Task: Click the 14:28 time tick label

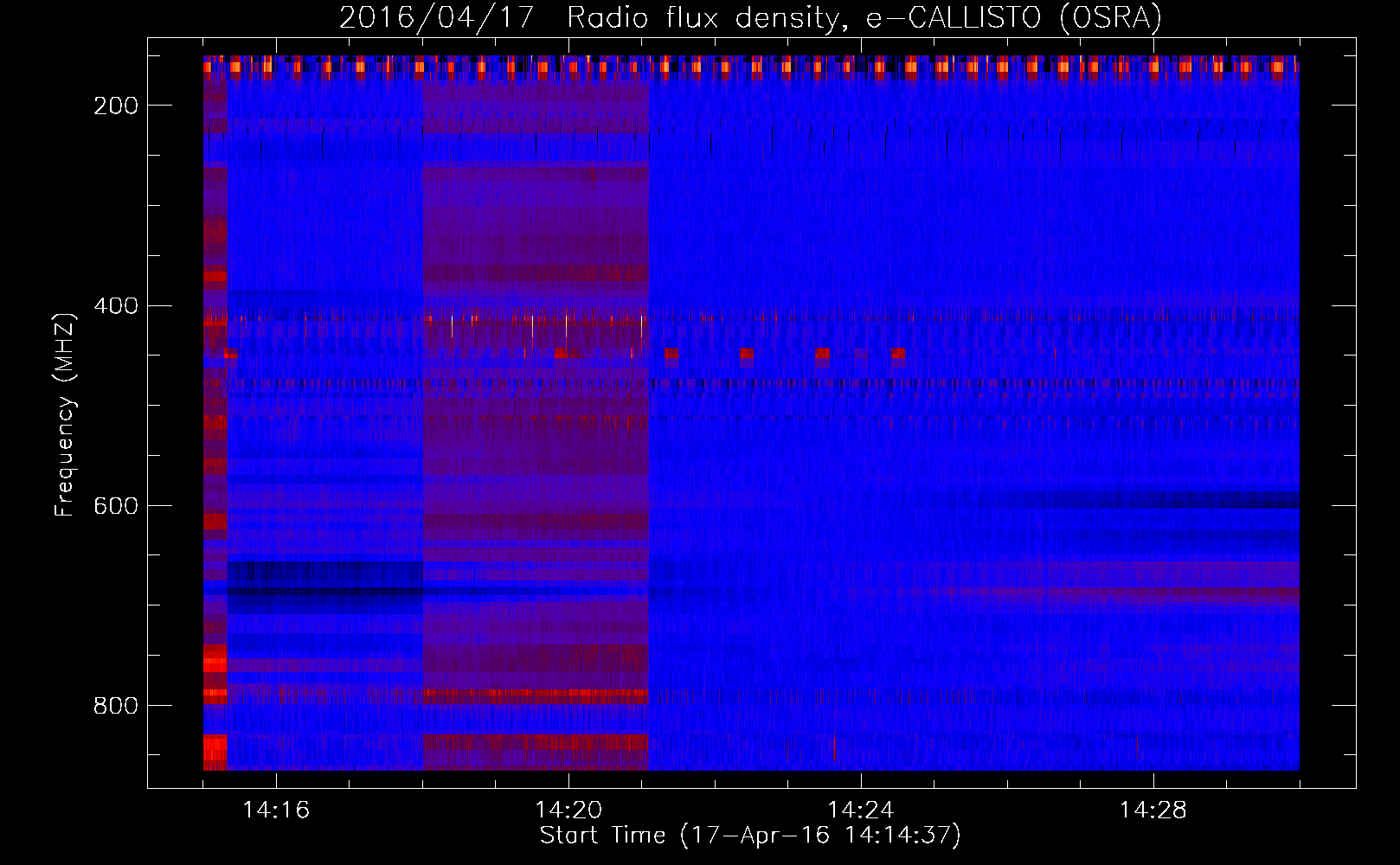Action: tap(1153, 811)
